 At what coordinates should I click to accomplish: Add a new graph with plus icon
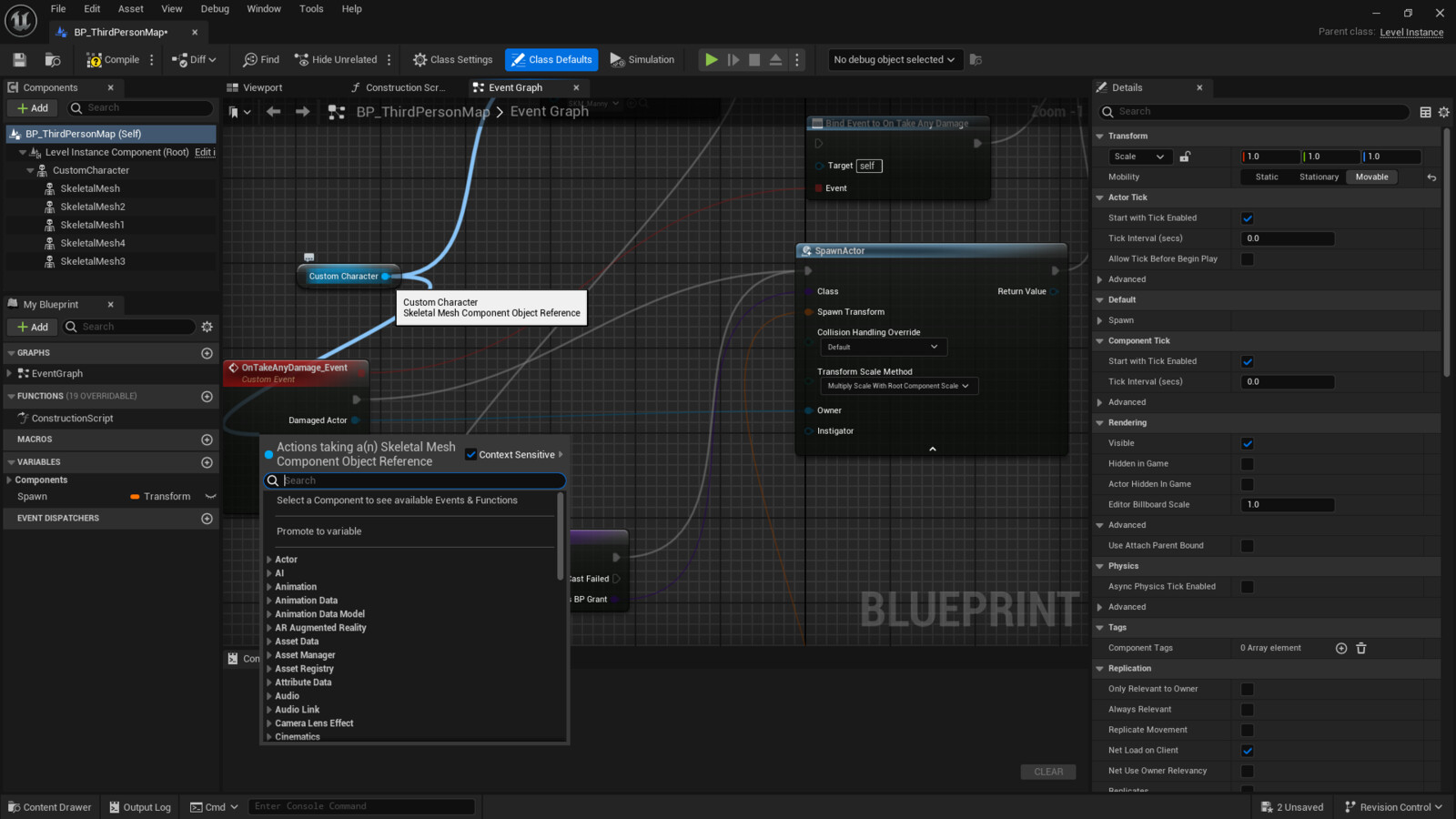tap(207, 353)
